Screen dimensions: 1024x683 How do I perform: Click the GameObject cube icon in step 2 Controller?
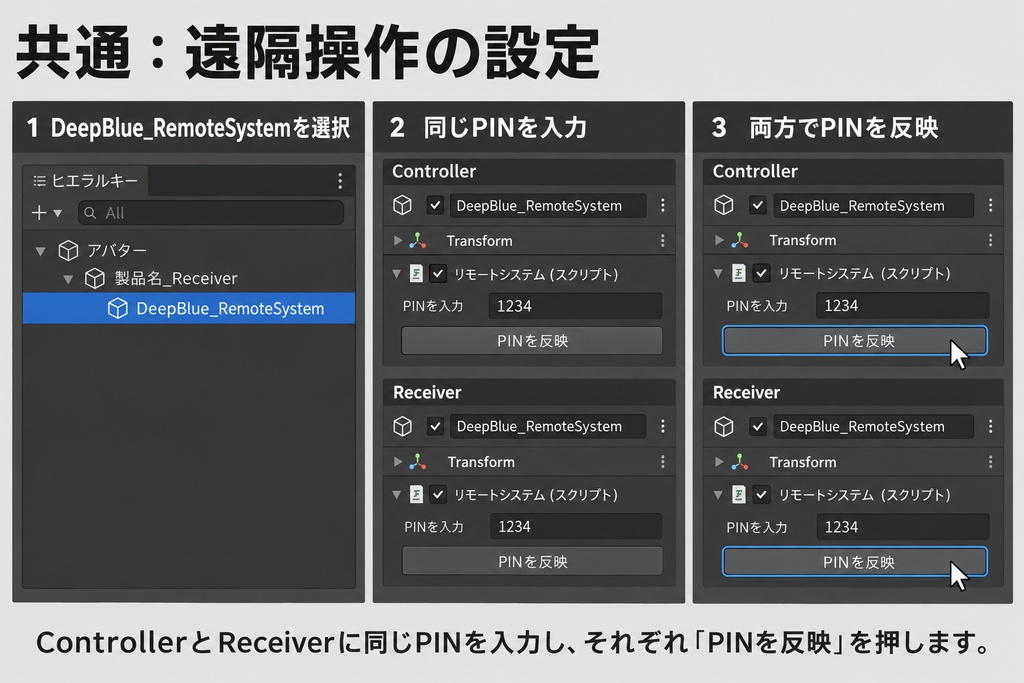point(403,205)
